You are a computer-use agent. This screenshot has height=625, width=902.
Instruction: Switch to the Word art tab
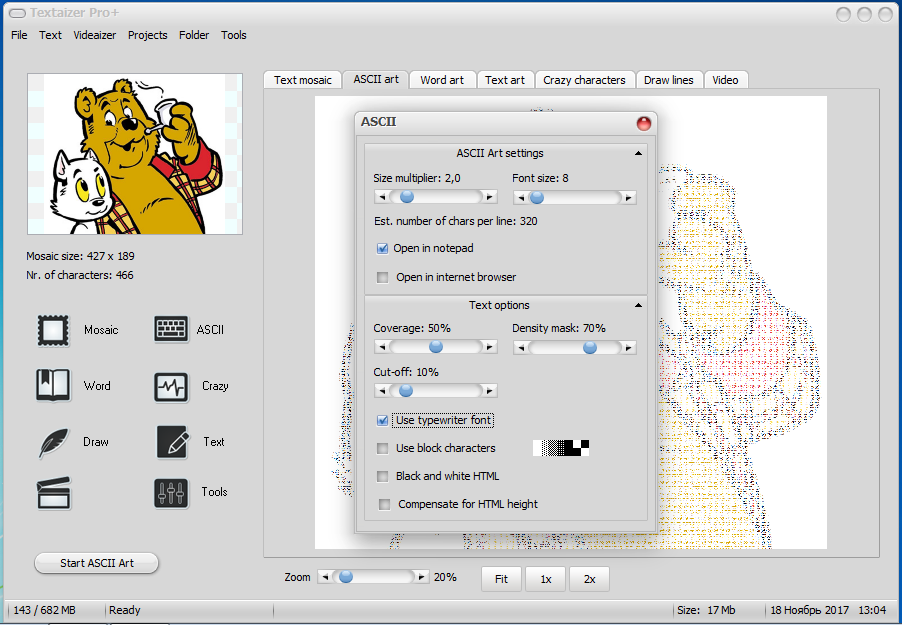pyautogui.click(x=442, y=80)
